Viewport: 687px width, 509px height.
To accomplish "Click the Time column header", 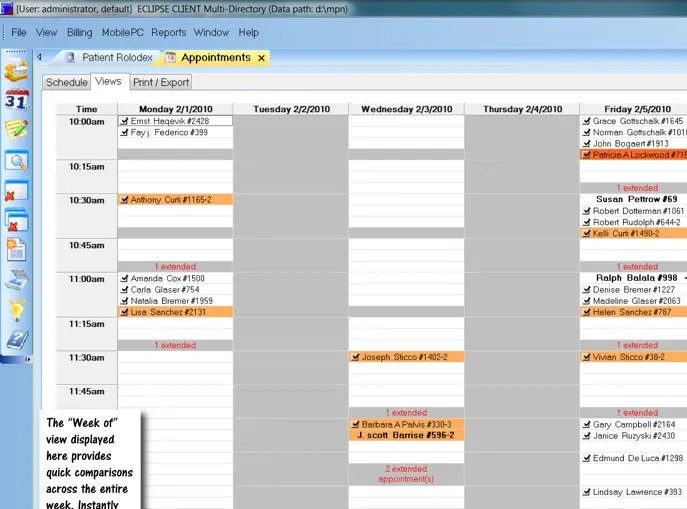I will tap(86, 109).
